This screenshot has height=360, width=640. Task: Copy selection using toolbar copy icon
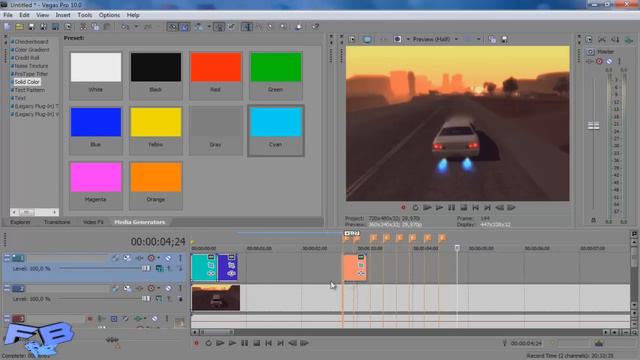point(95,27)
